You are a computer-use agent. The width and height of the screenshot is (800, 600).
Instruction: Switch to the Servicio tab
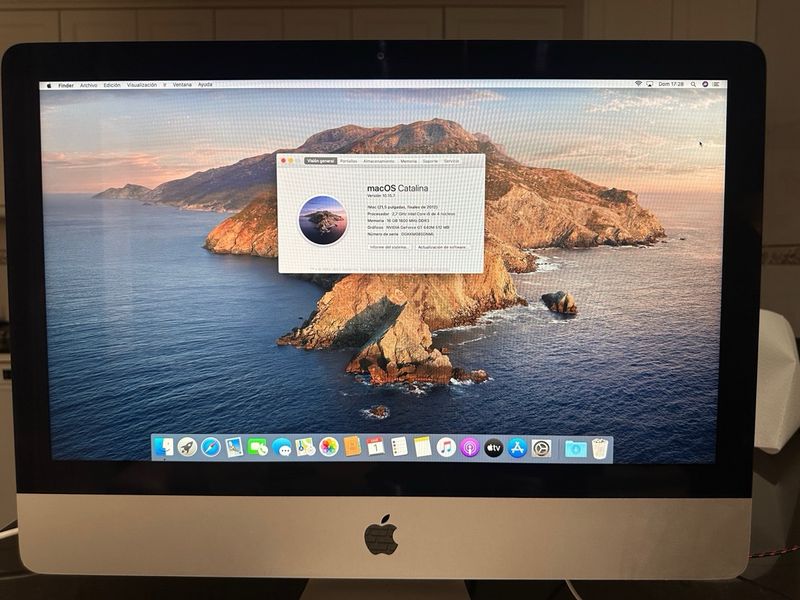pos(452,161)
